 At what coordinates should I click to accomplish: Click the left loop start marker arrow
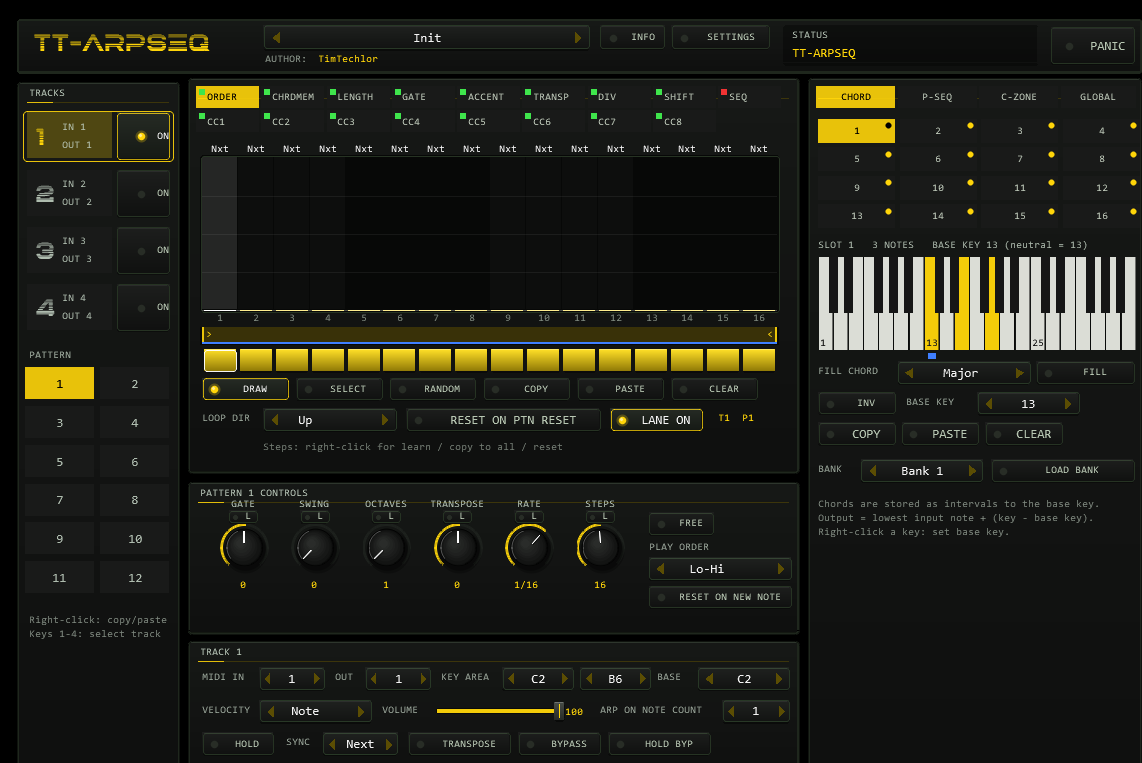click(208, 334)
